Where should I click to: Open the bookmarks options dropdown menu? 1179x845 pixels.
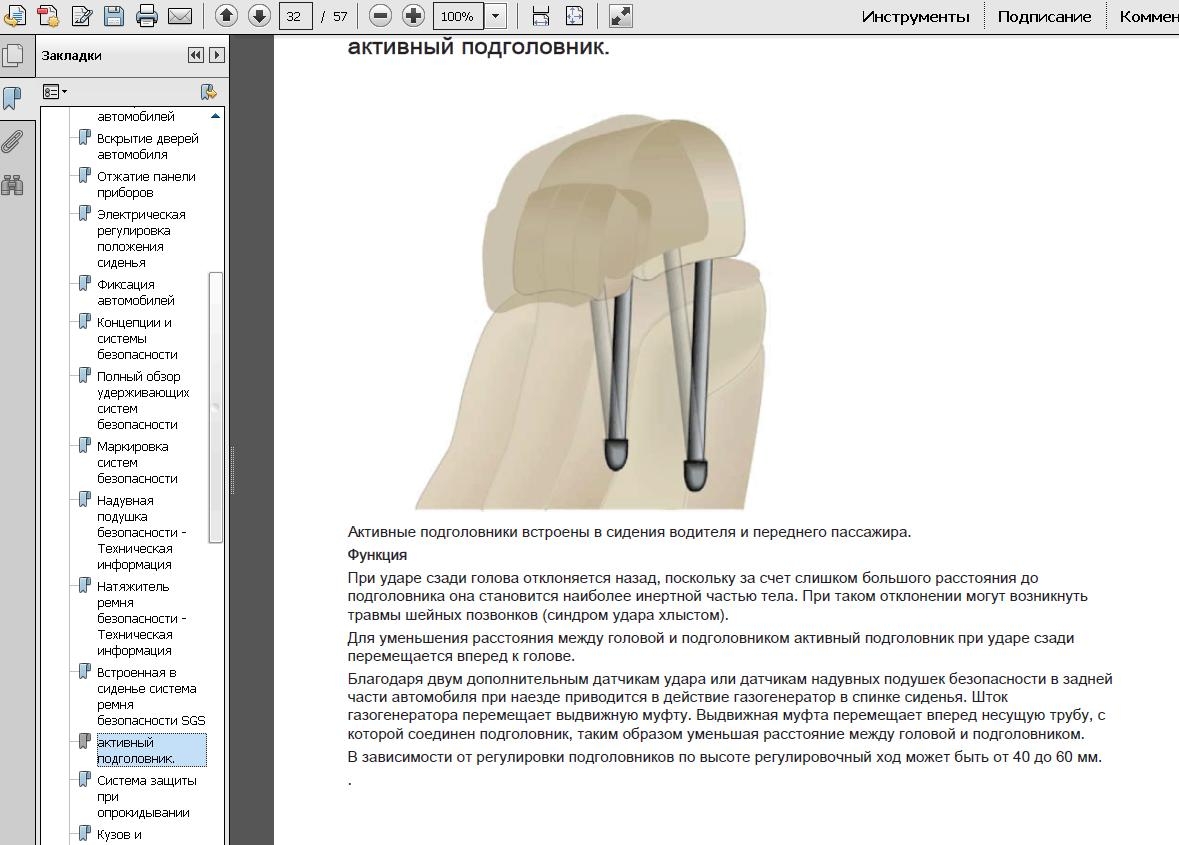coord(55,92)
